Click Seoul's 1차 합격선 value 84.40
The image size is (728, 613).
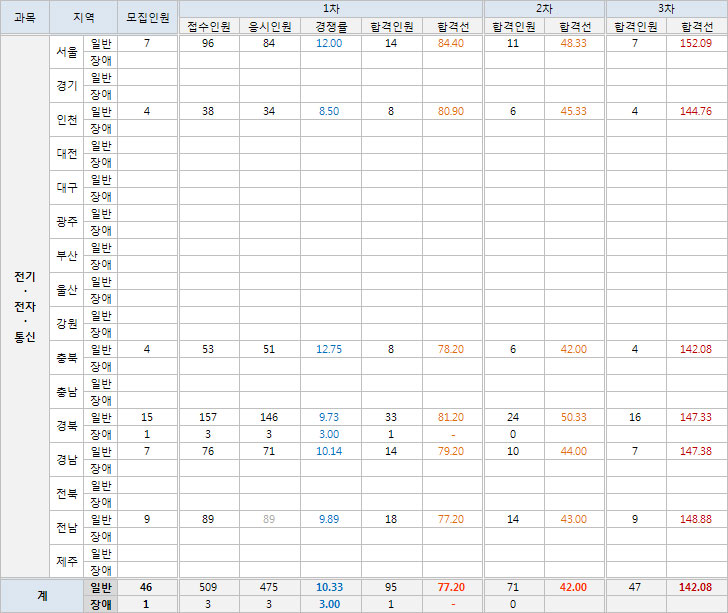(451, 43)
